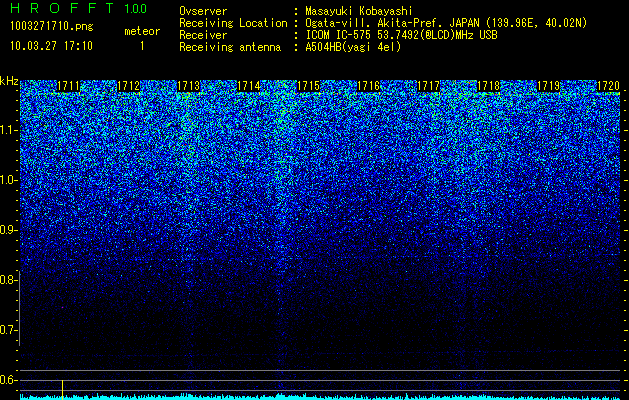Click the meteor count value 1

(x=142, y=46)
